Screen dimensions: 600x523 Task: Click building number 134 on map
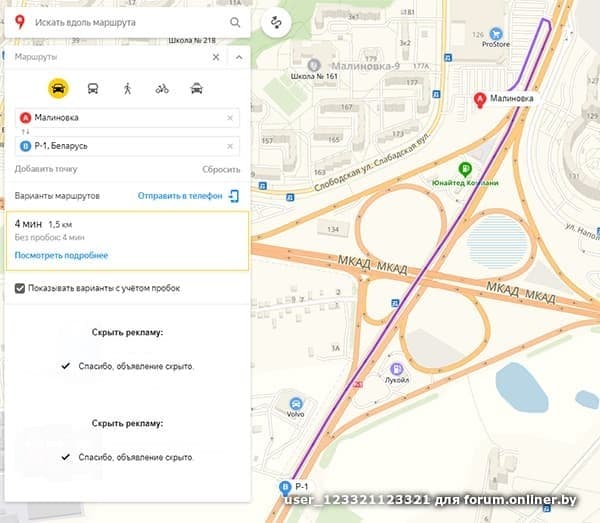(333, 229)
